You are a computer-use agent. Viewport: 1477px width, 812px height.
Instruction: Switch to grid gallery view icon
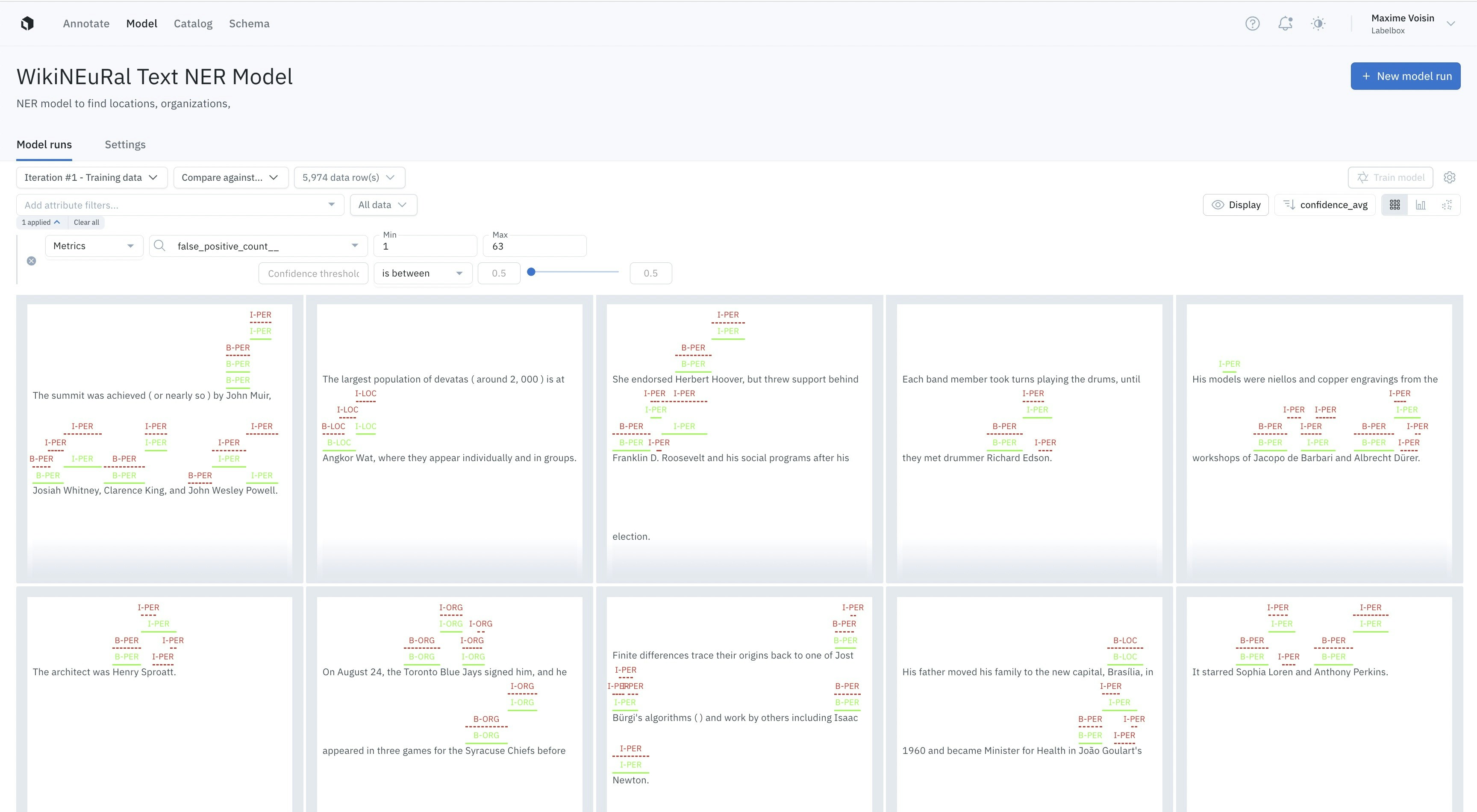click(1395, 205)
